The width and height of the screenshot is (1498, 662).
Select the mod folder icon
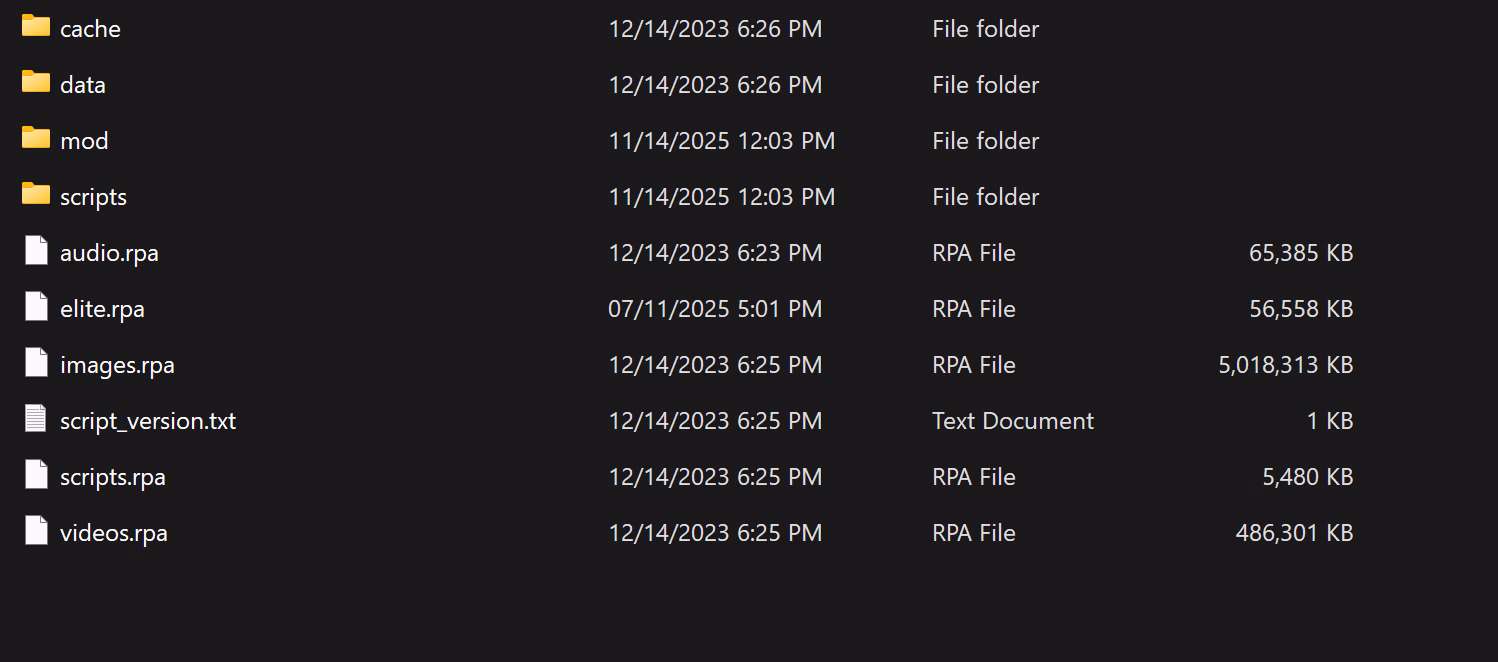36,139
